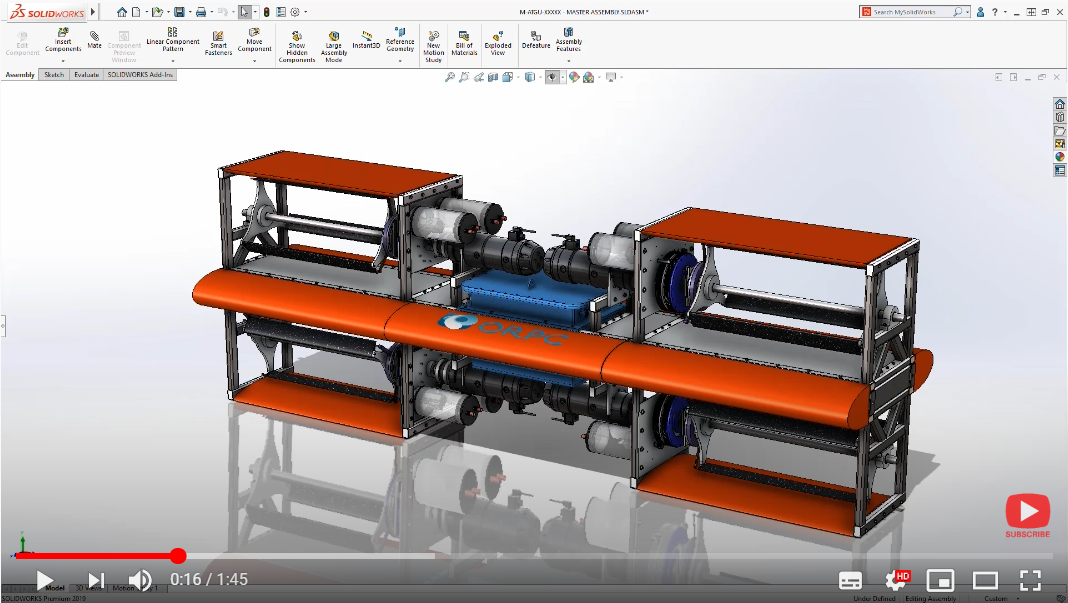1068x603 pixels.
Task: Expand Linear Component Pattern dropdown arrow
Action: click(173, 61)
